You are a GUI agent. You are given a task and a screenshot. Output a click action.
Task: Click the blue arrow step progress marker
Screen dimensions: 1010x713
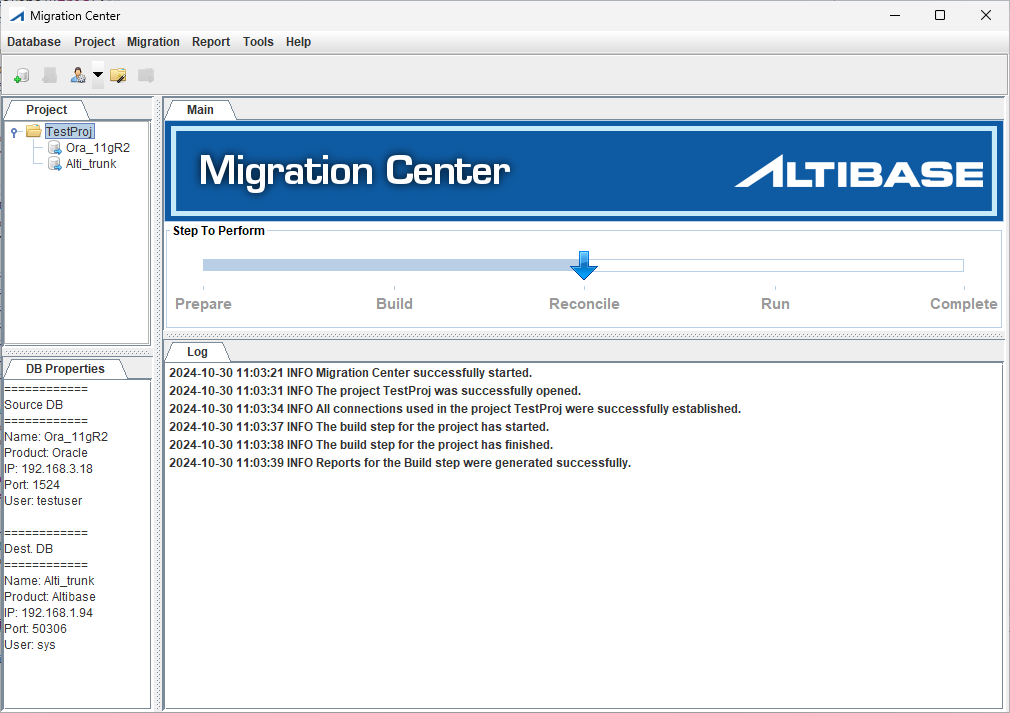(584, 266)
